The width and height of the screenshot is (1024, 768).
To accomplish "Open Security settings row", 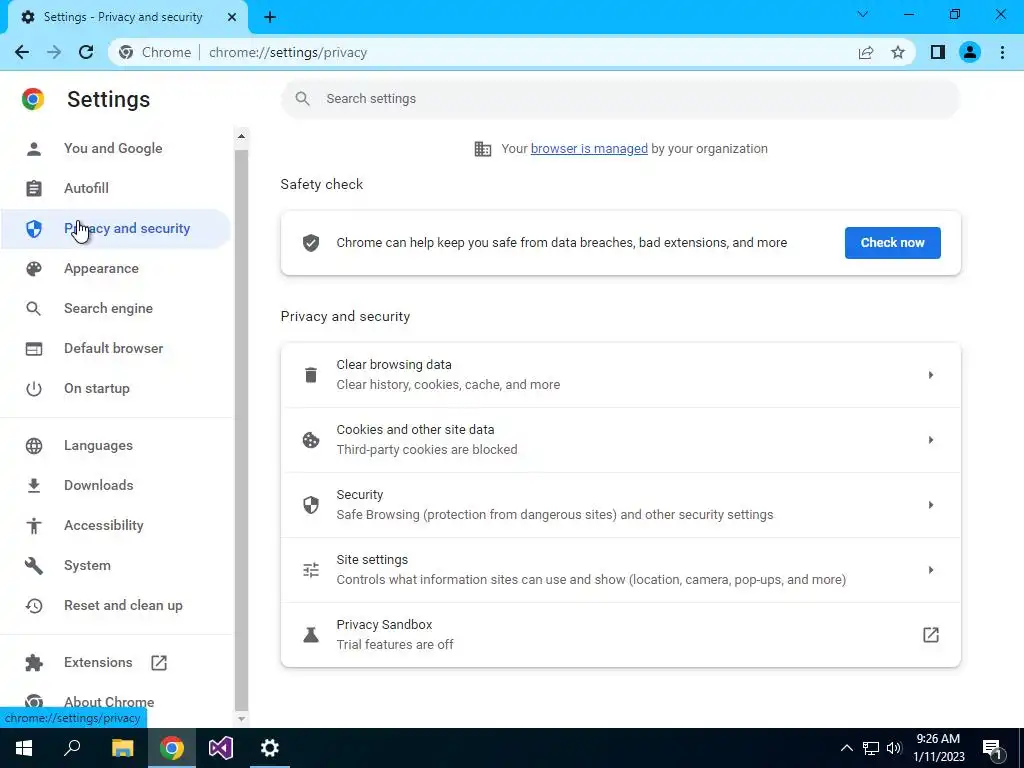I will [620, 505].
